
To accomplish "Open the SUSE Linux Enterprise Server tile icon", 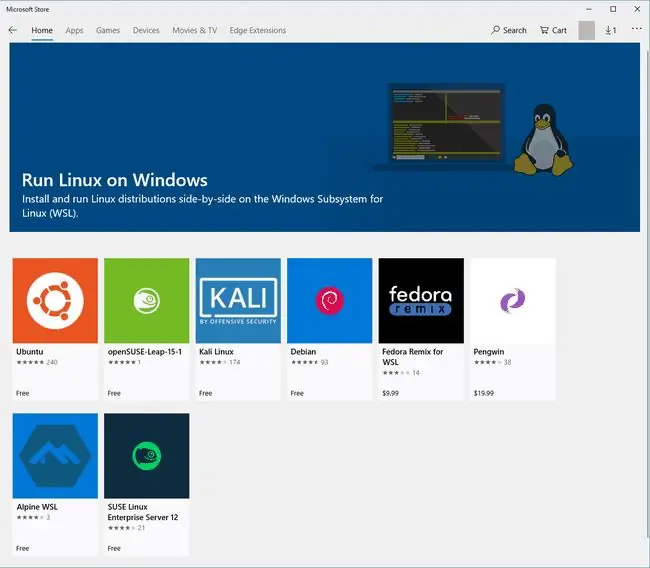I will coord(147,456).
